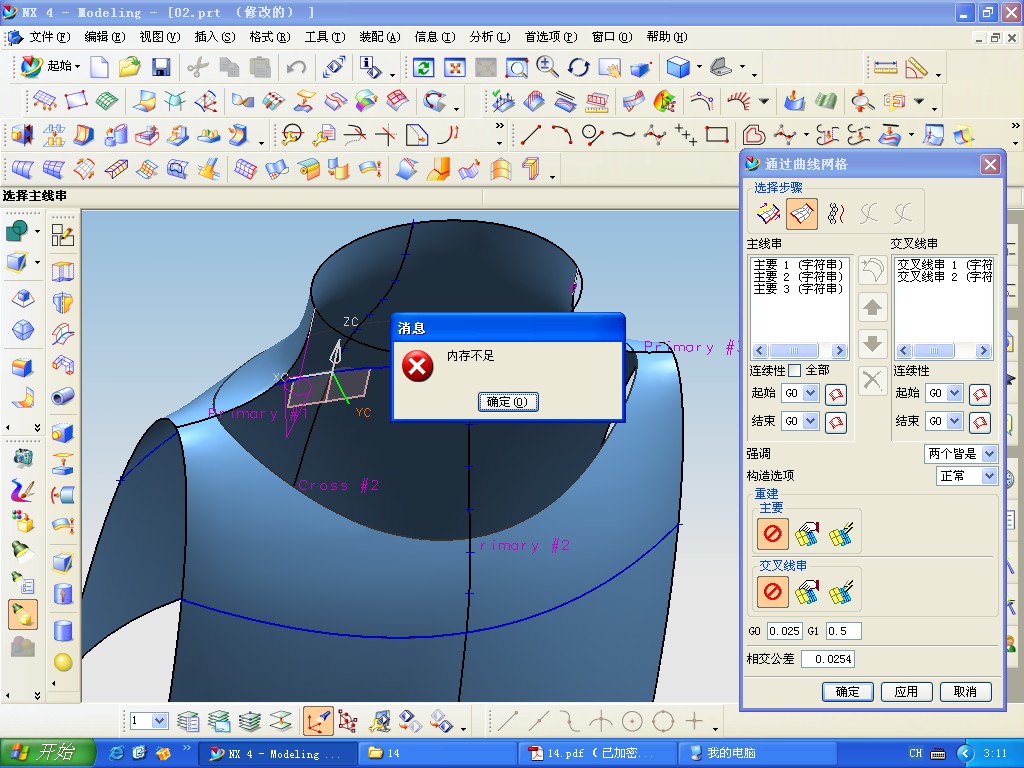Save the part with floppy disk icon

click(161, 67)
